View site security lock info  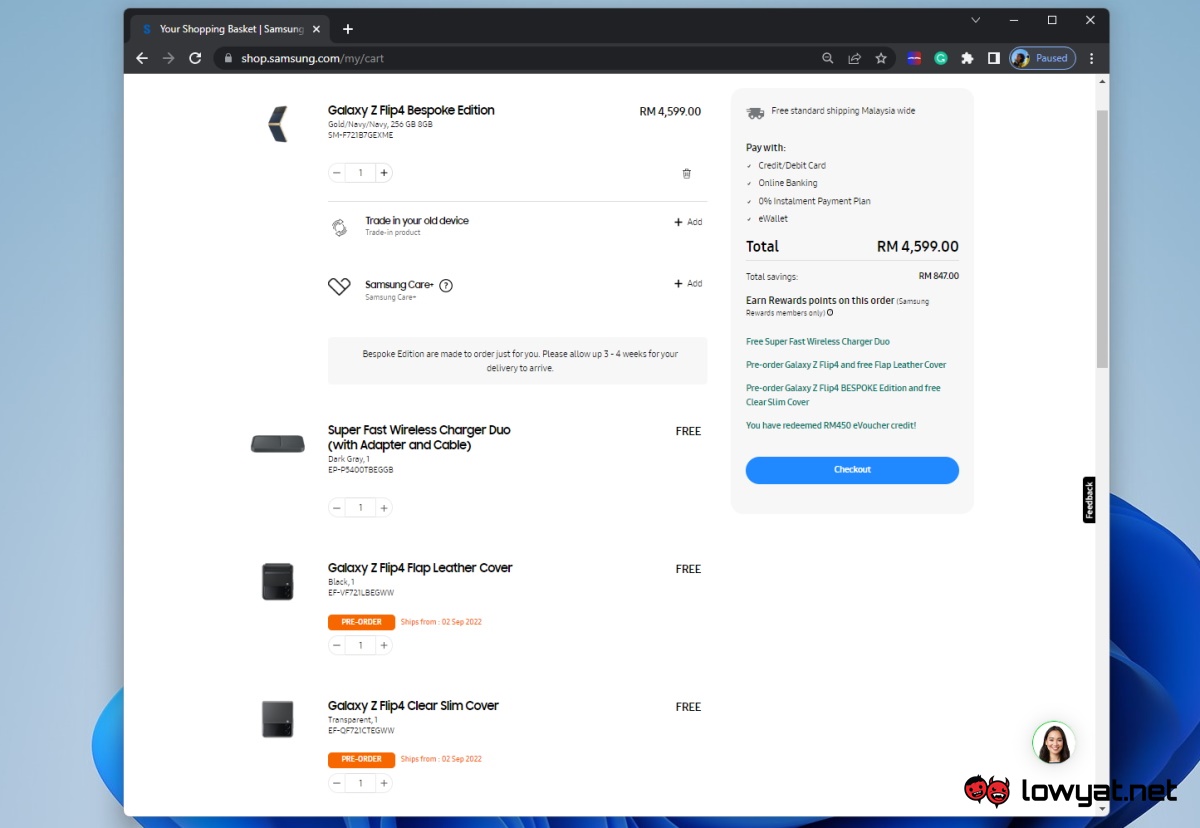point(228,58)
